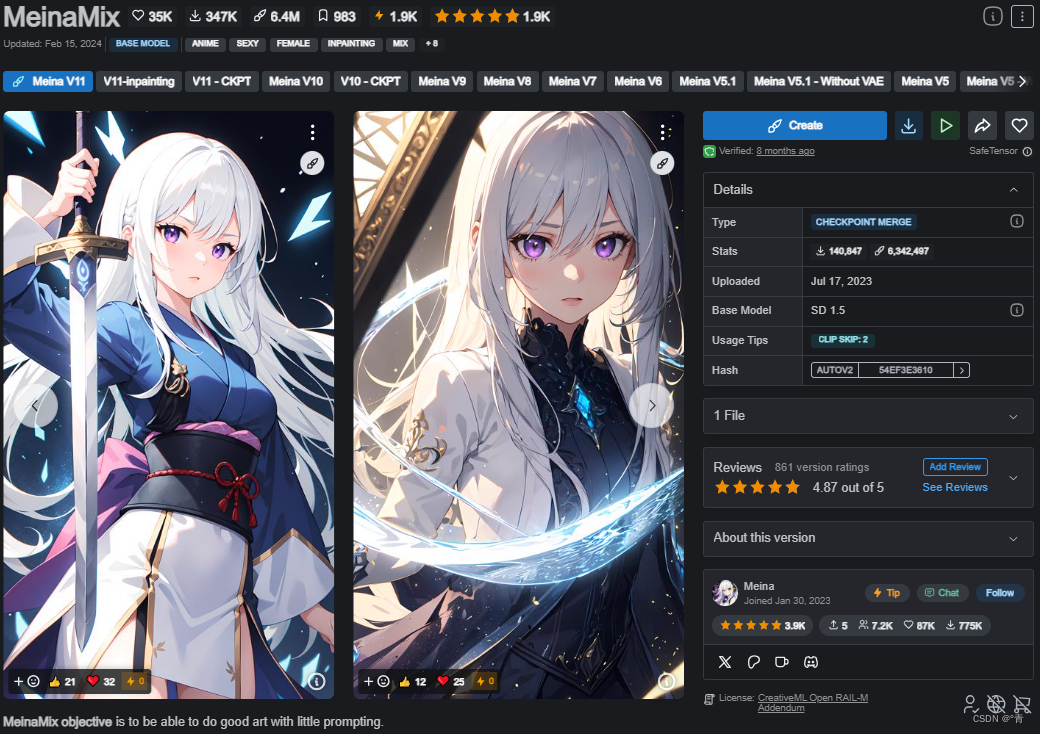Switch to V11-inpainting version
This screenshot has width=1040, height=734.
click(139, 81)
